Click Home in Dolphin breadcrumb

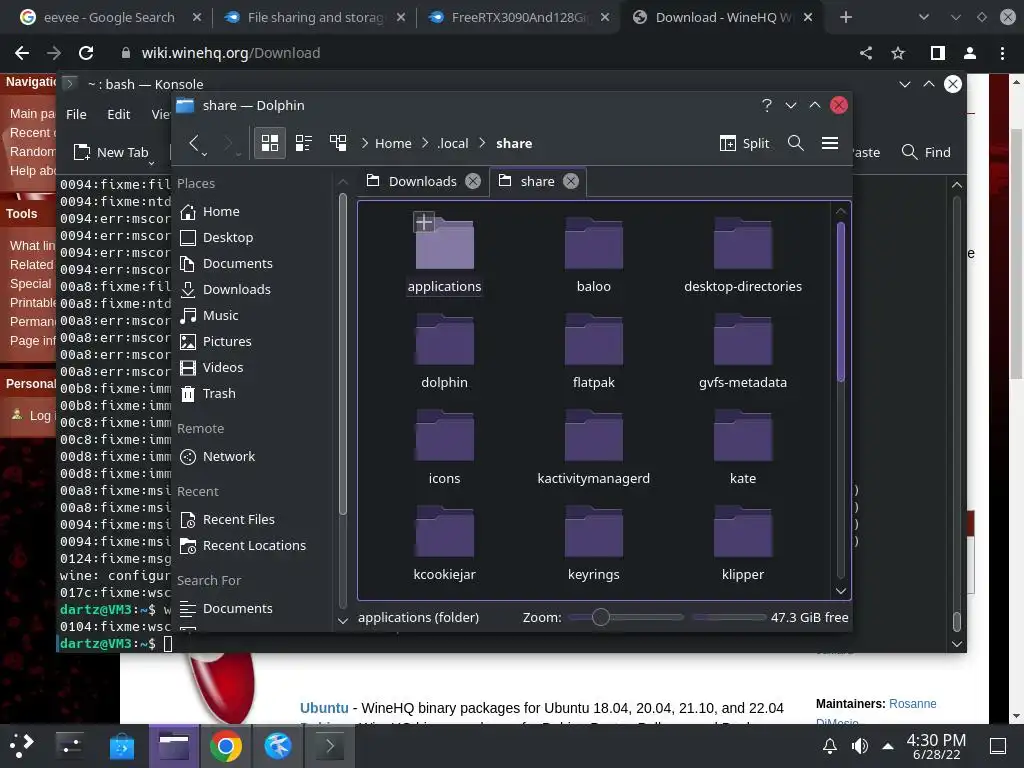pyautogui.click(x=393, y=143)
